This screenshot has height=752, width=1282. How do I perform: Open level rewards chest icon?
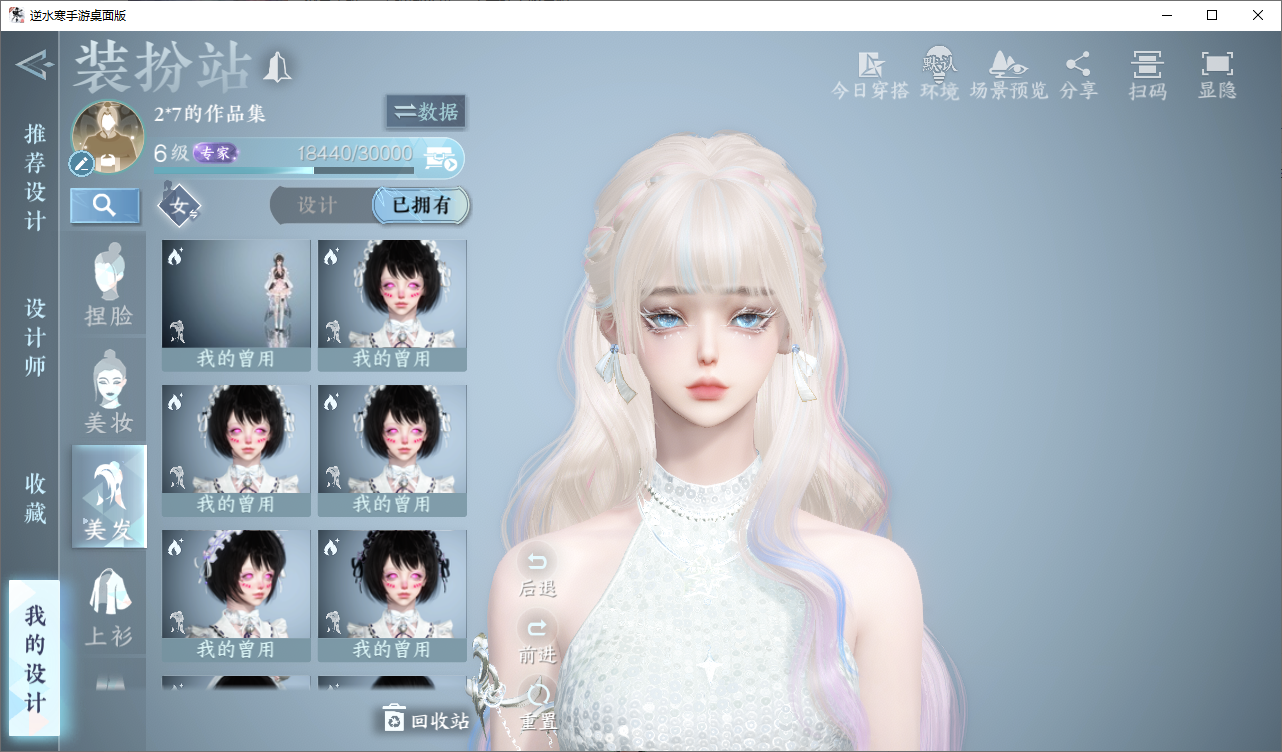[x=441, y=158]
